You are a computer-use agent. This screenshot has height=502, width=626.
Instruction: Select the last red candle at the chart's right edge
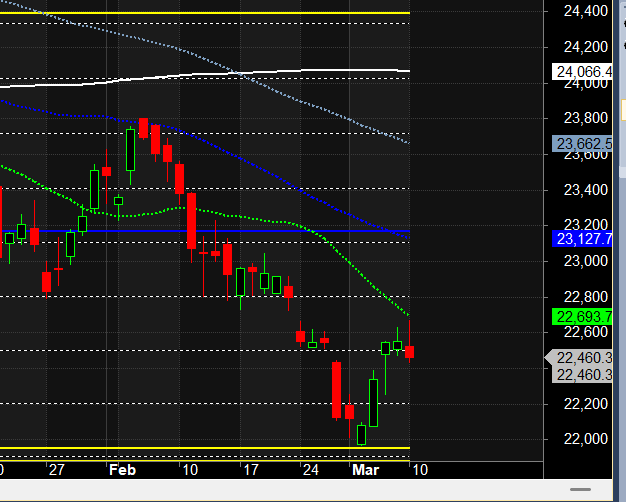(x=409, y=351)
